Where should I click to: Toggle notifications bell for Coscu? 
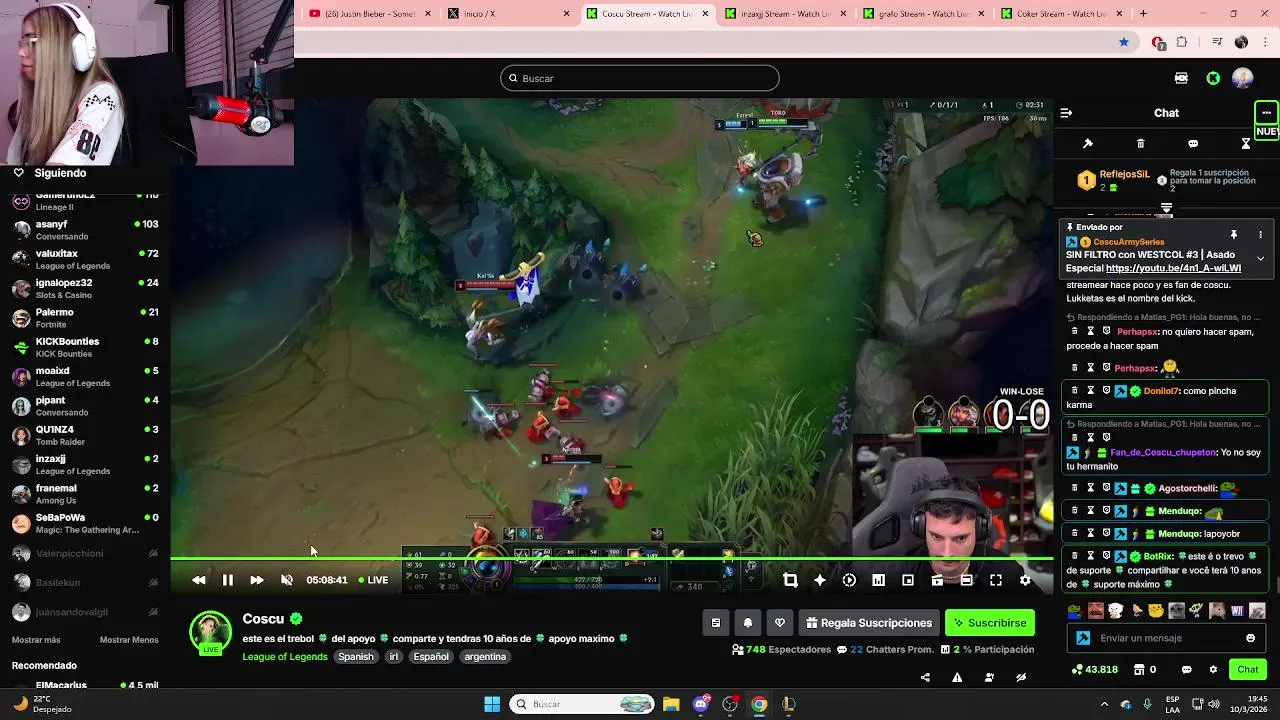[x=748, y=623]
